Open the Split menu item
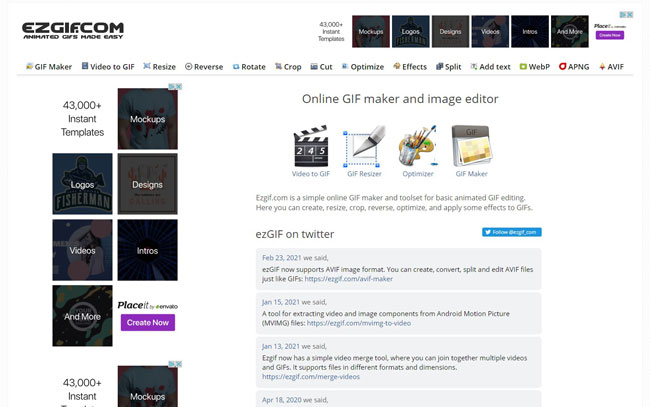This screenshot has width=650, height=407. [449, 67]
